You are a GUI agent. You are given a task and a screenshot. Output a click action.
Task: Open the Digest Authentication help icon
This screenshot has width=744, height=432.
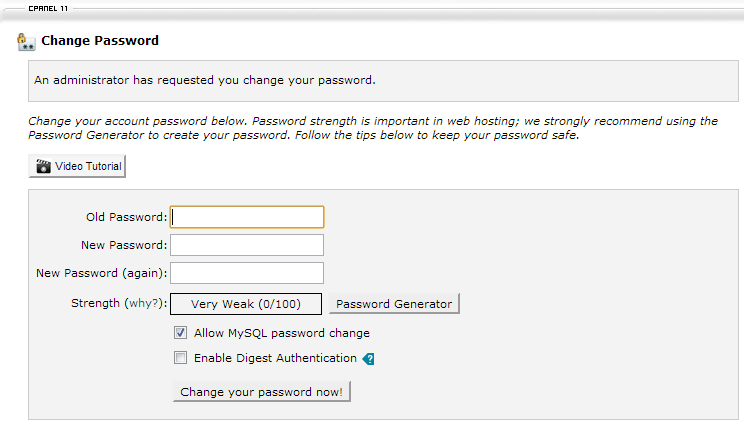(368, 359)
